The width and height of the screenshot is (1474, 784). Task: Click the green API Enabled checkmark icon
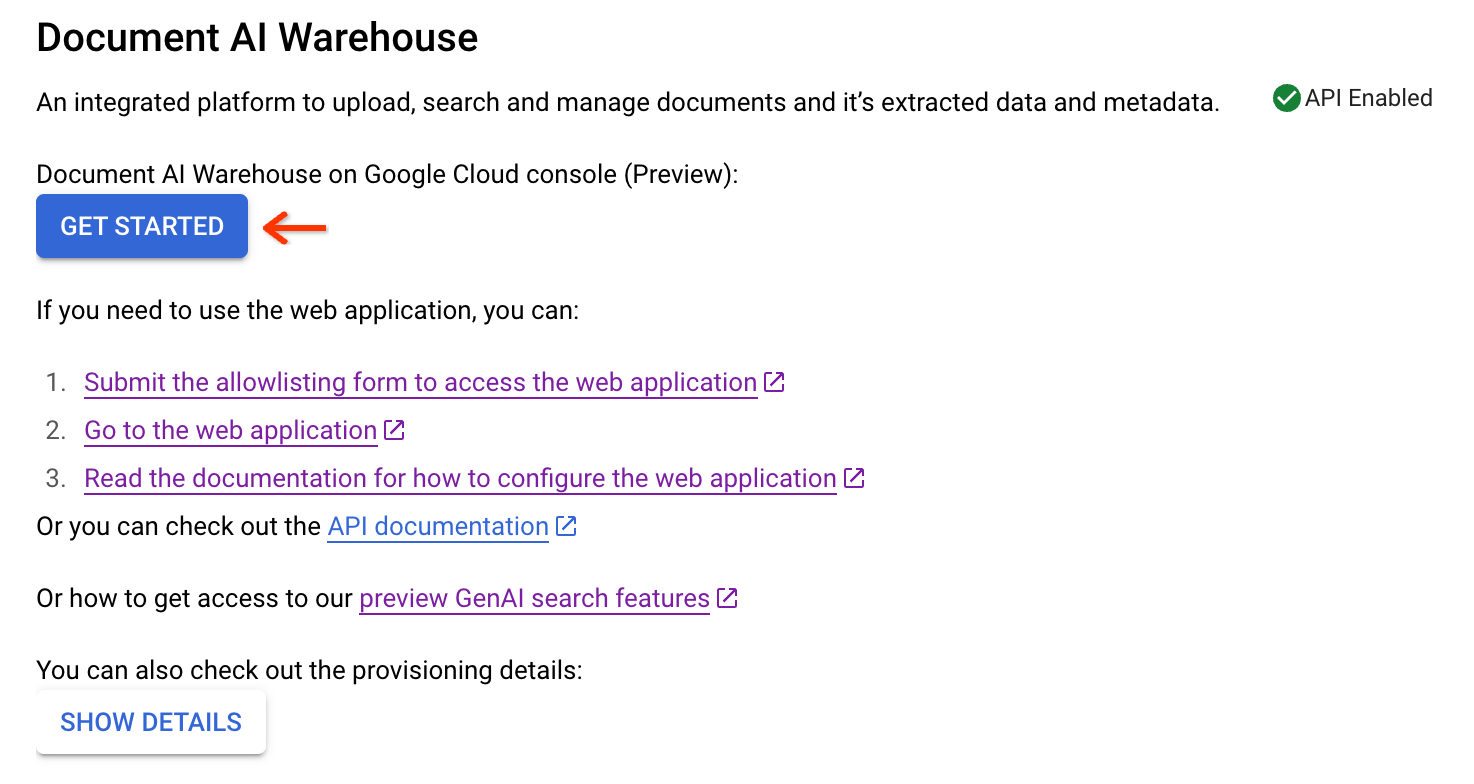[1286, 98]
